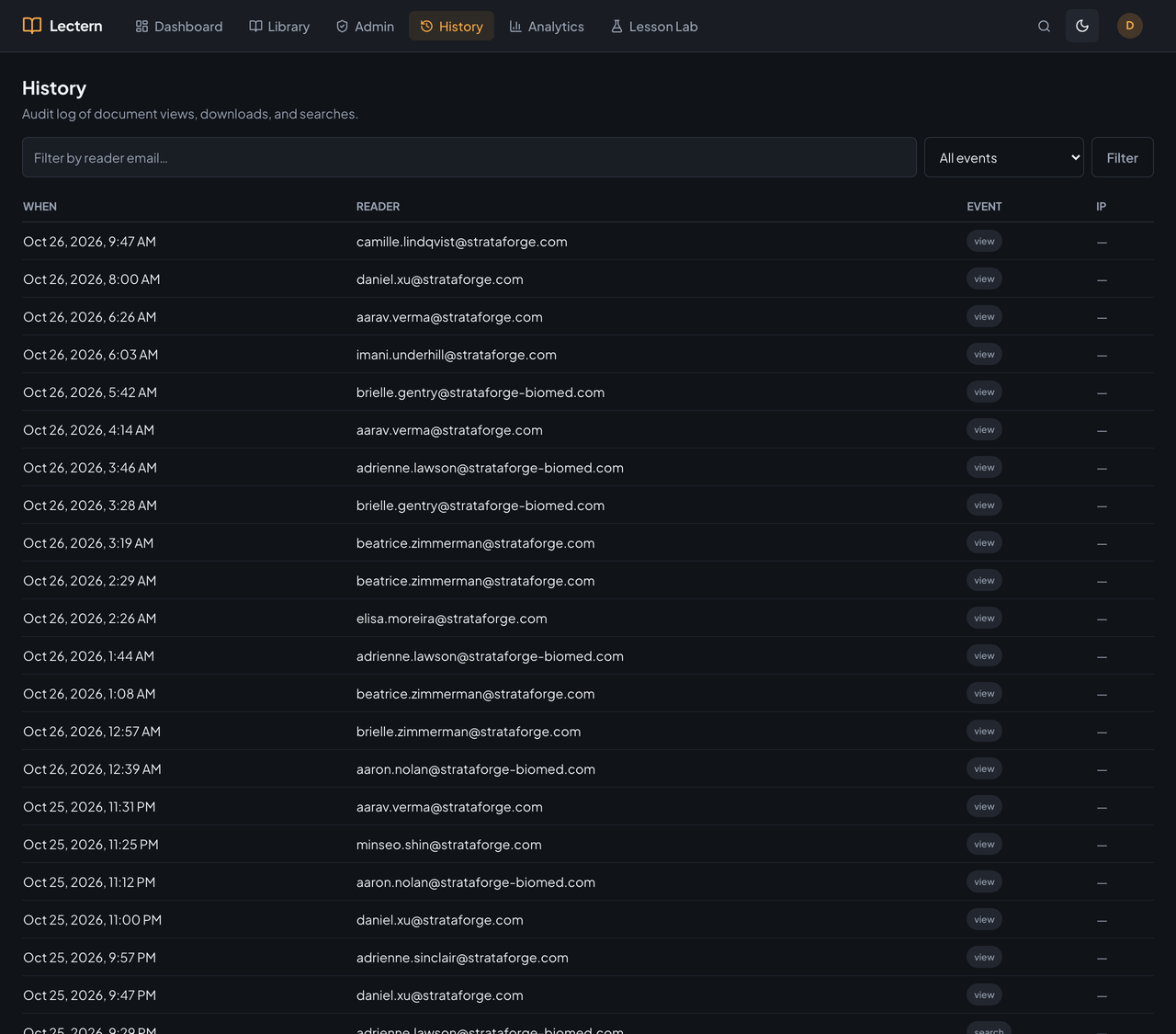Viewport: 1176px width, 1034px height.
Task: Click the Oct 26, 2026, 12:39 AM timestamp
Action: coord(92,769)
